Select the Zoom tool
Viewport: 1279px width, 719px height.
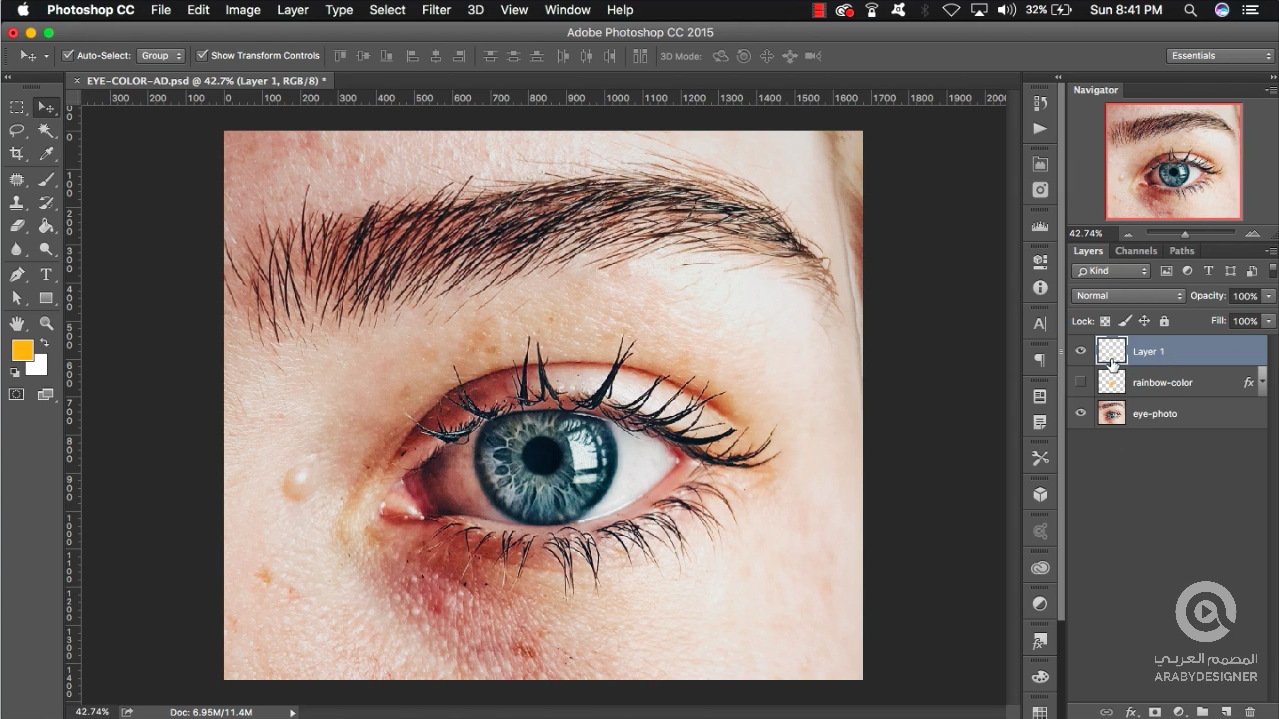46,323
